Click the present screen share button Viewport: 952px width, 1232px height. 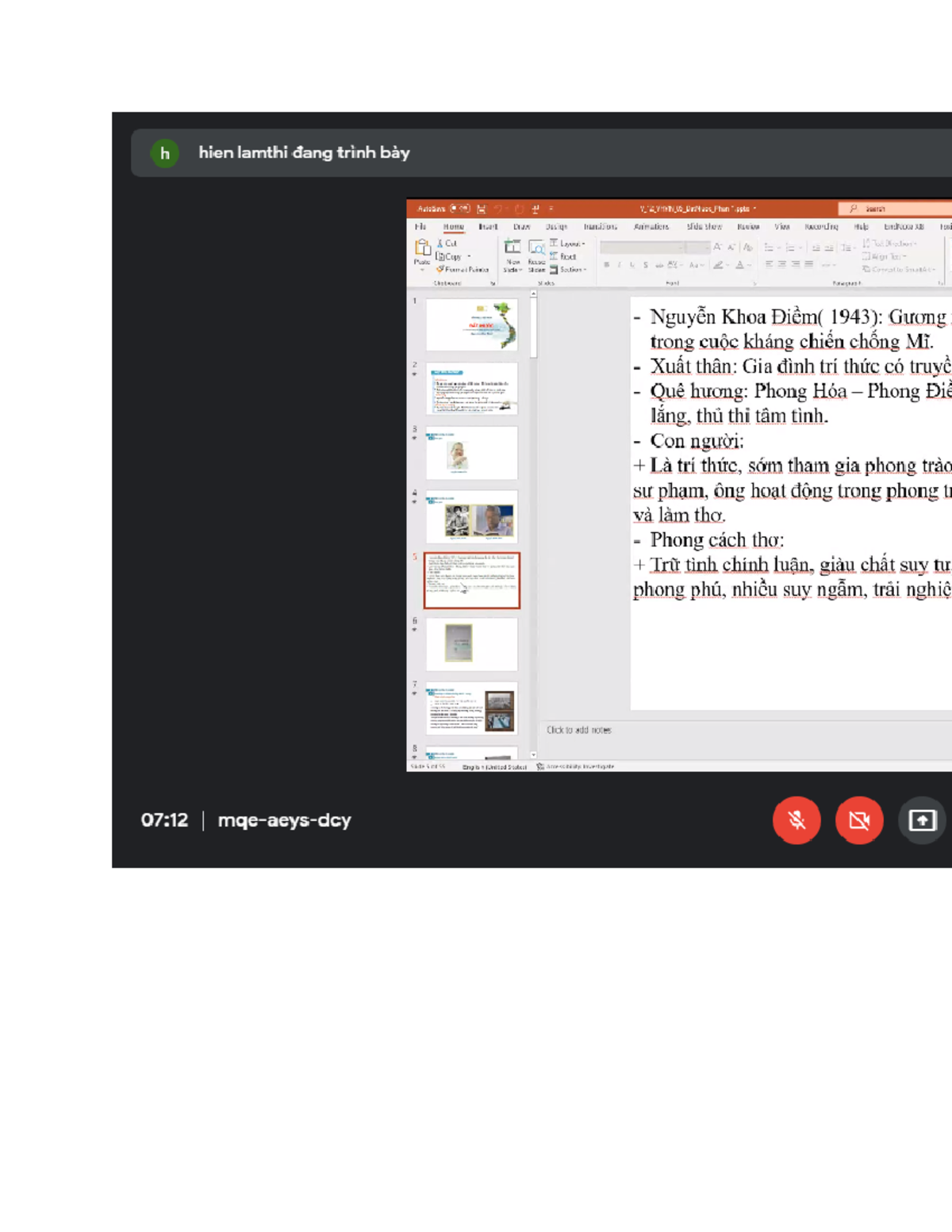pyautogui.click(x=921, y=820)
